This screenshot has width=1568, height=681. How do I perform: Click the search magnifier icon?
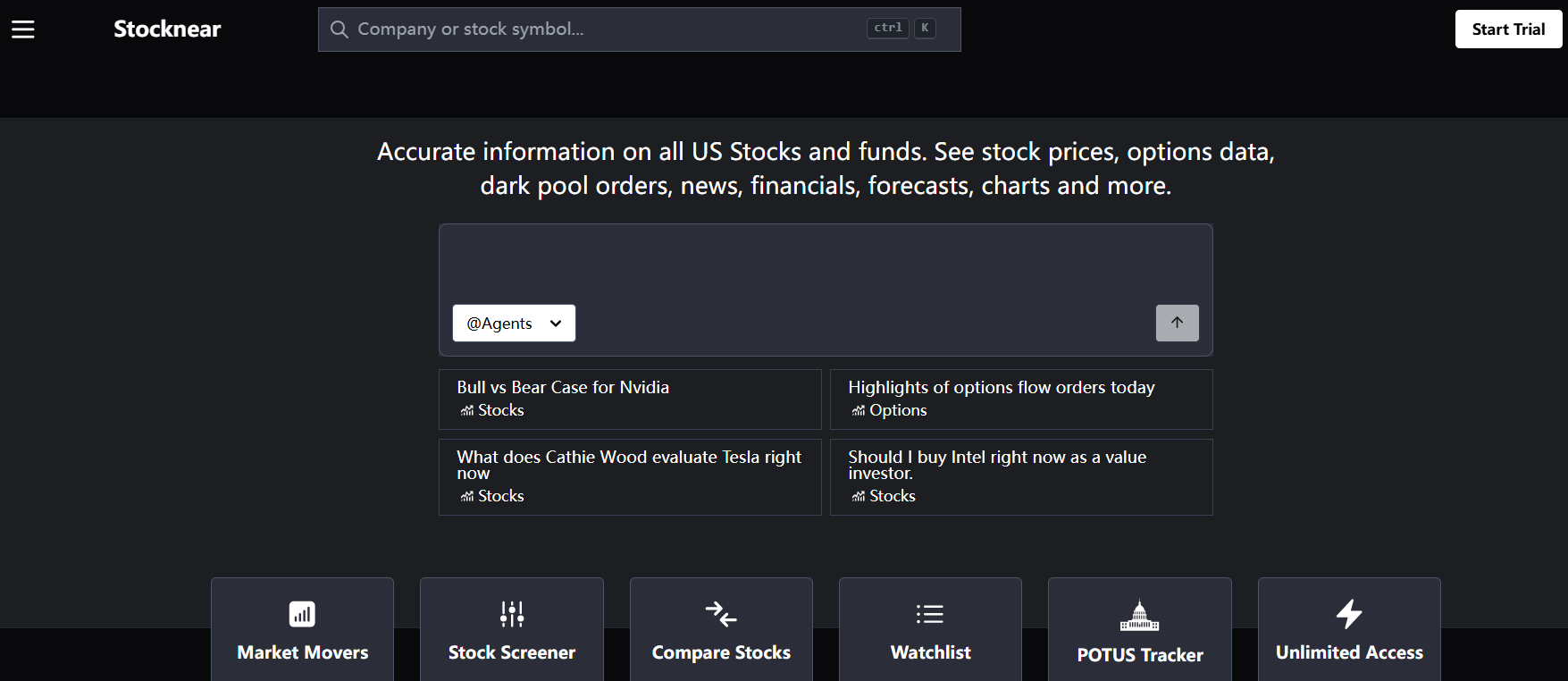(x=339, y=29)
